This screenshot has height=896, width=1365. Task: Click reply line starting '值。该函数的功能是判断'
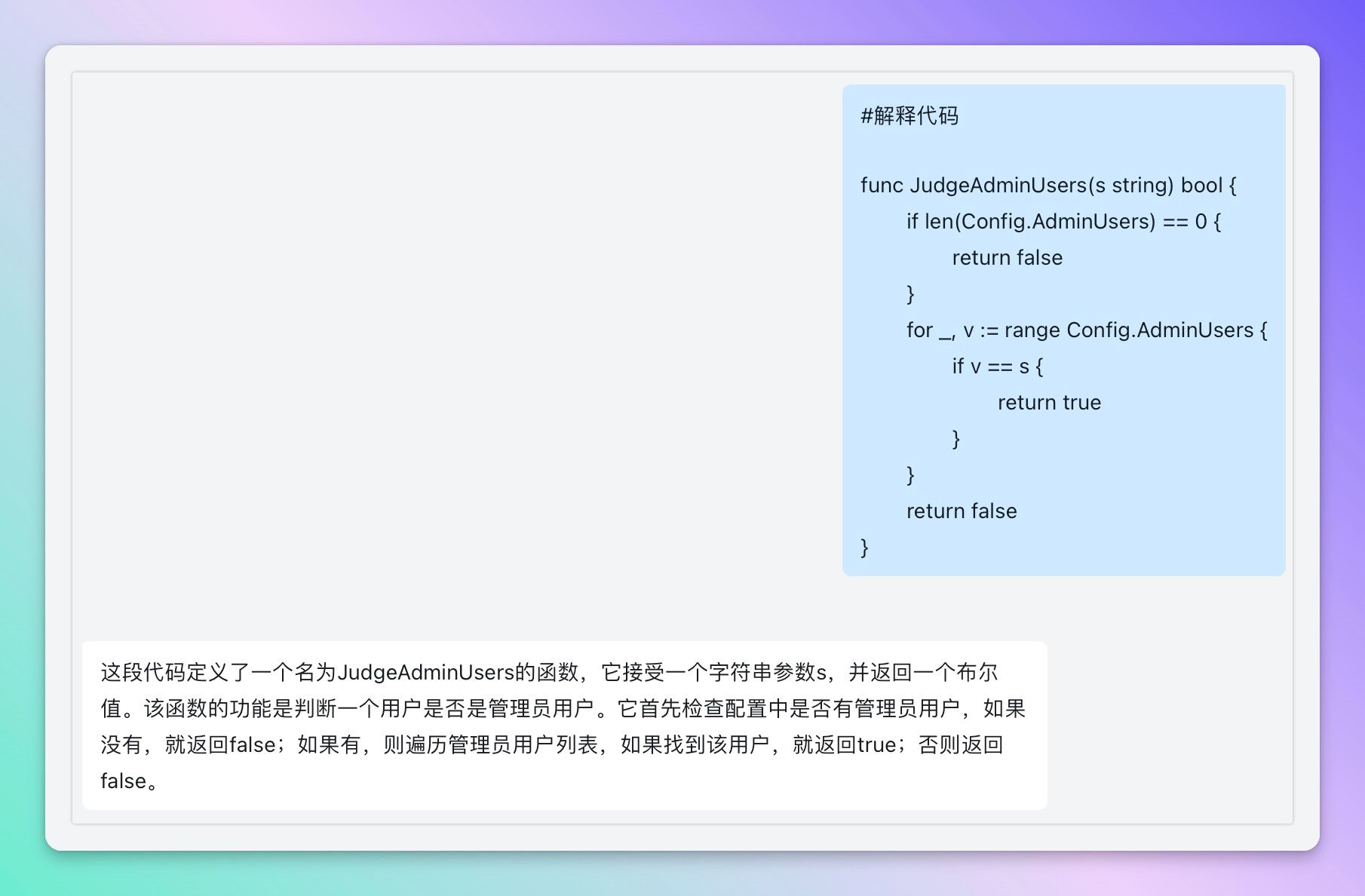pyautogui.click(x=563, y=708)
